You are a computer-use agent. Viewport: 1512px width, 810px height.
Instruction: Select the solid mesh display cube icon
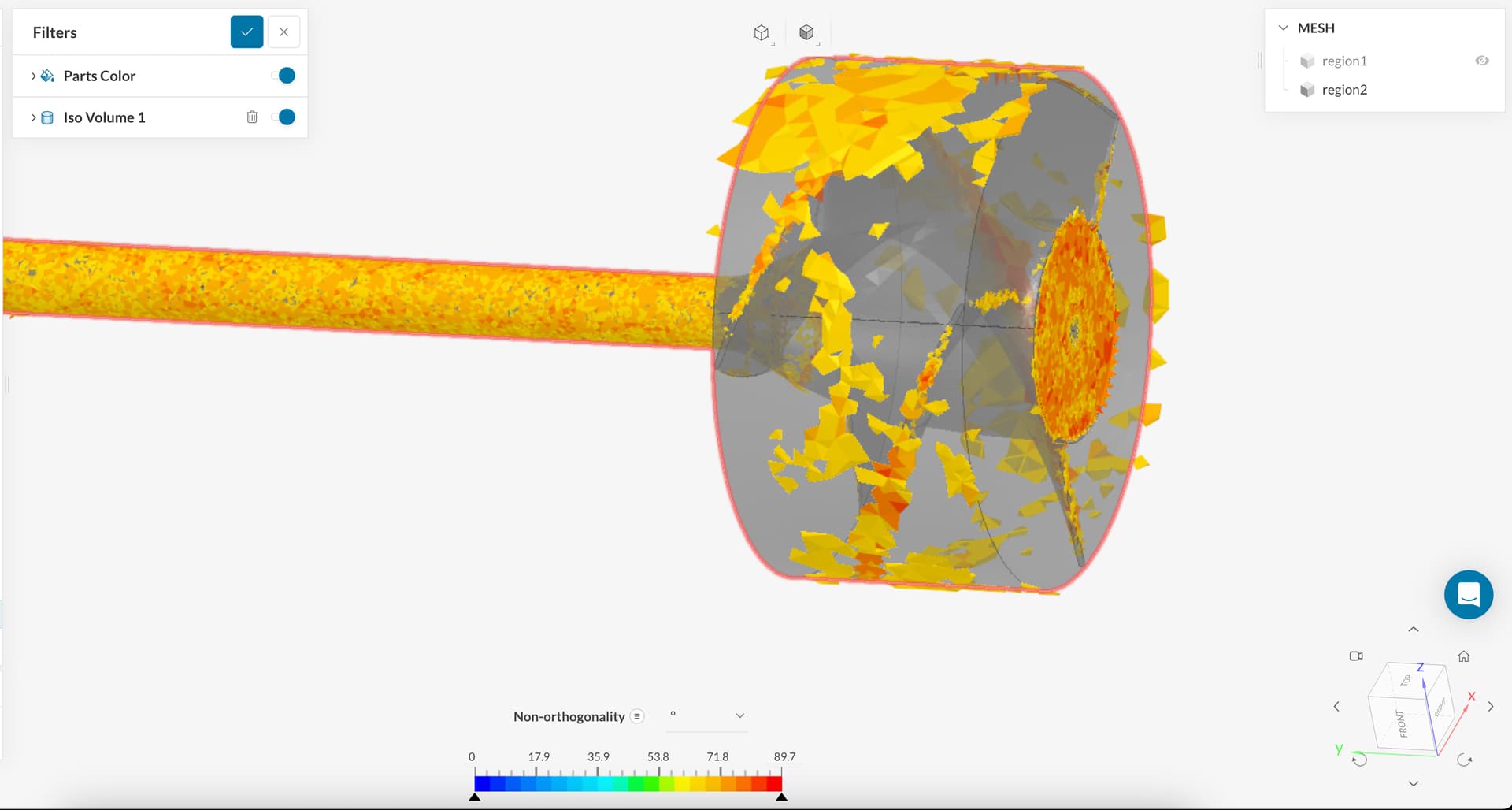click(807, 32)
